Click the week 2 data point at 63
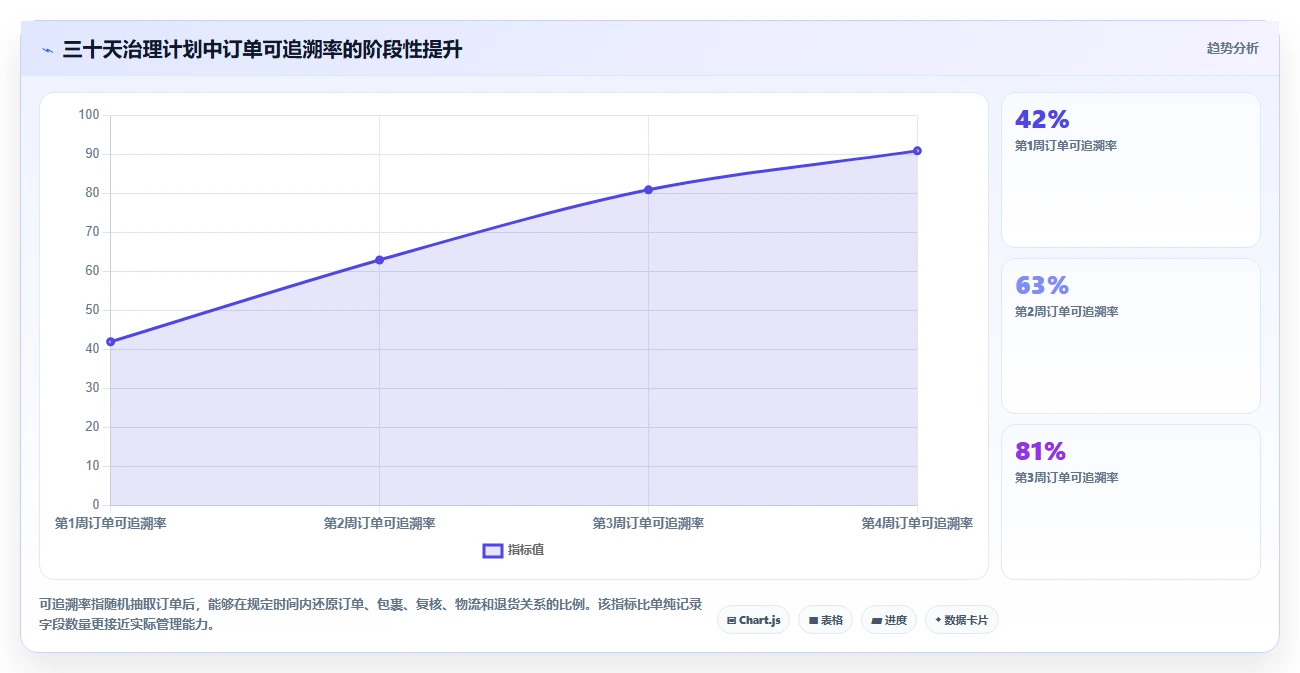The width and height of the screenshot is (1300, 673). pyautogui.click(x=379, y=260)
